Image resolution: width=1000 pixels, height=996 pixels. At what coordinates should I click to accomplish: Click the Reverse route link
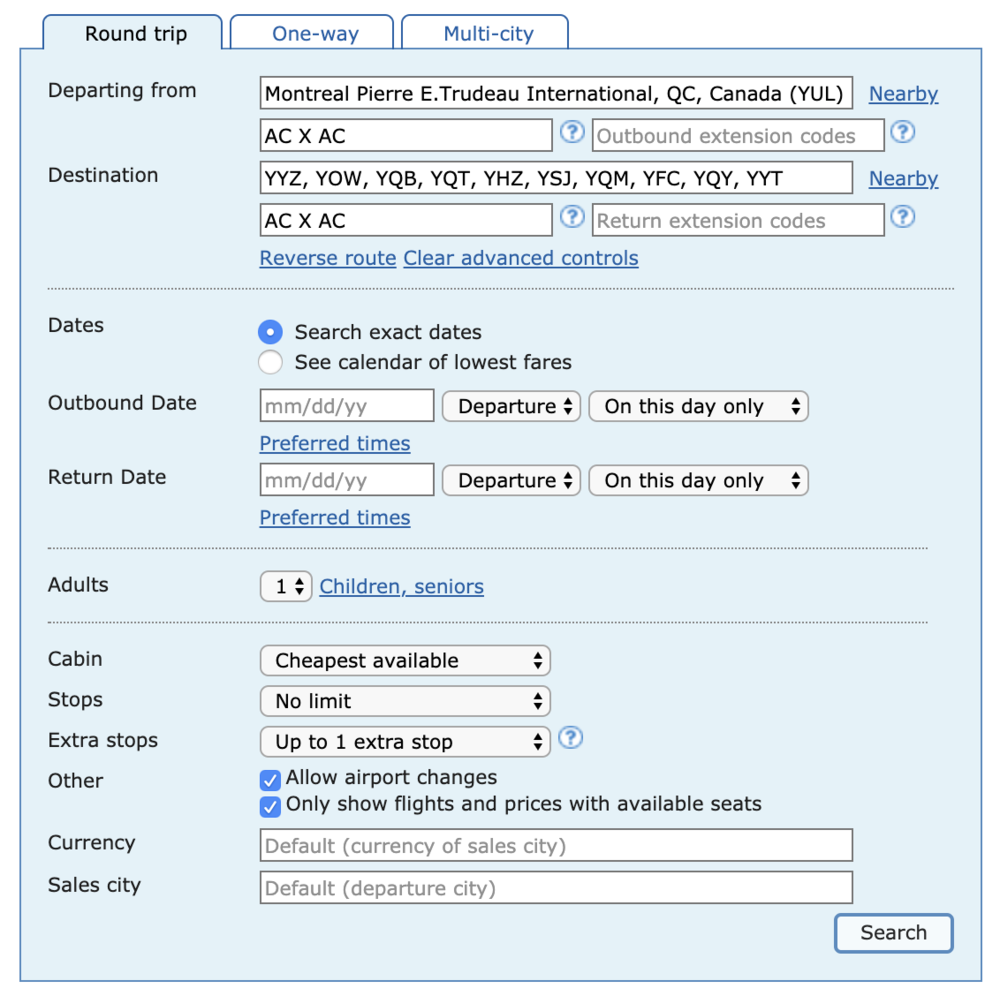(328, 258)
